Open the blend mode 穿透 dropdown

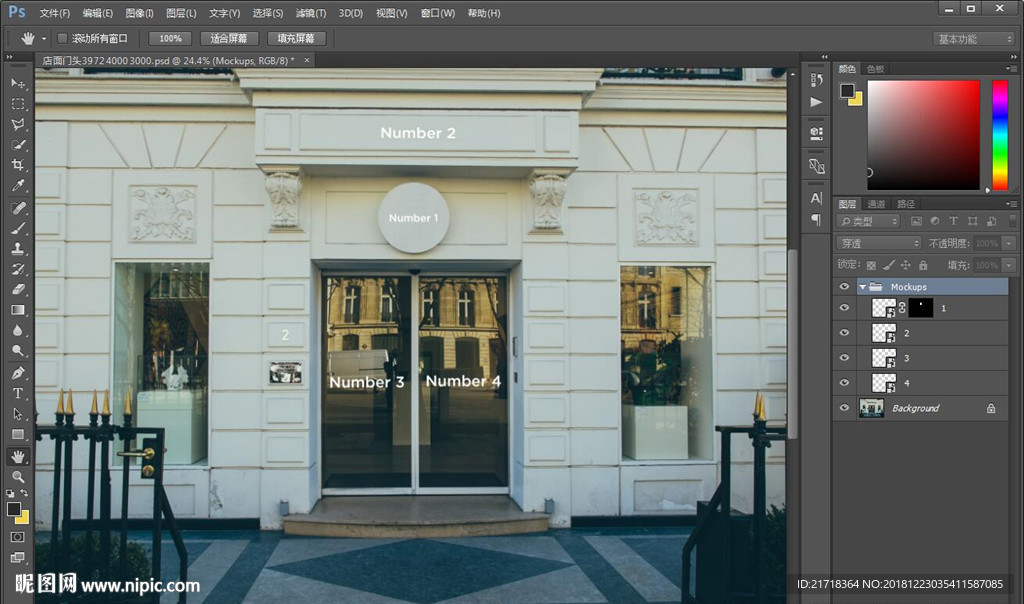coord(878,243)
